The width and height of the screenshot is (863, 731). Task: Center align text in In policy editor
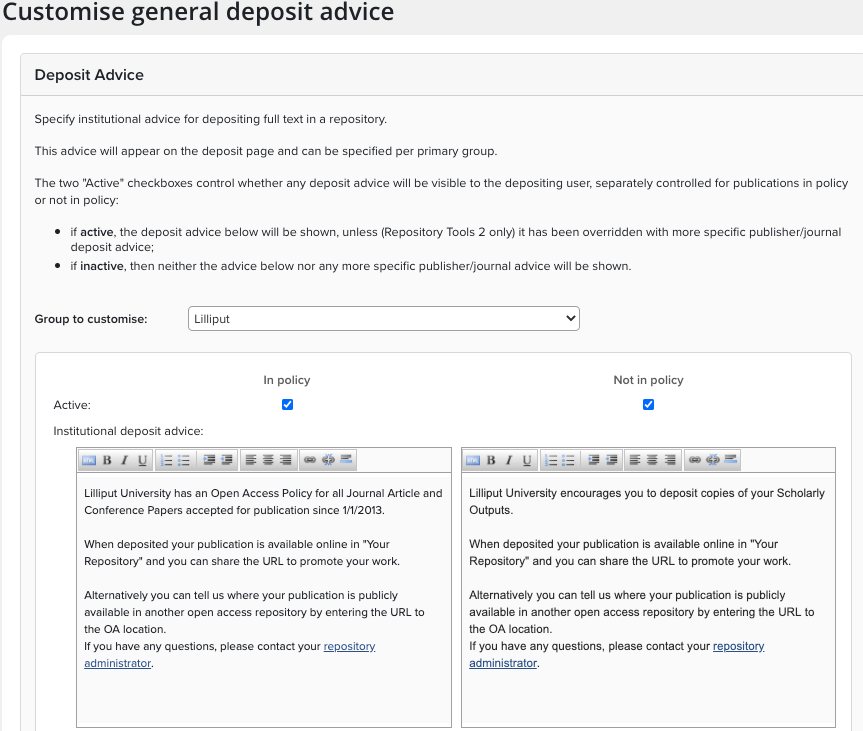[x=269, y=460]
